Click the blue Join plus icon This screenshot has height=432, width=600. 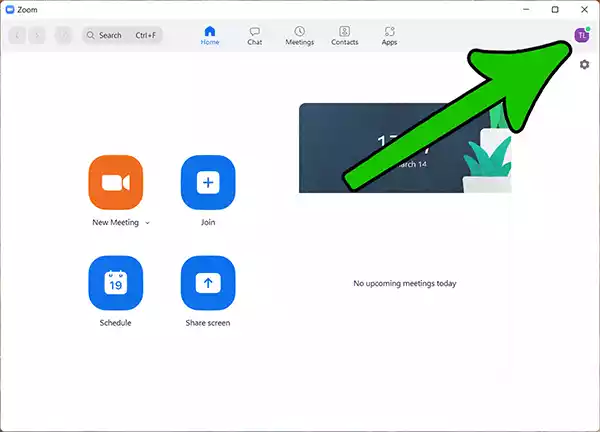pos(208,182)
